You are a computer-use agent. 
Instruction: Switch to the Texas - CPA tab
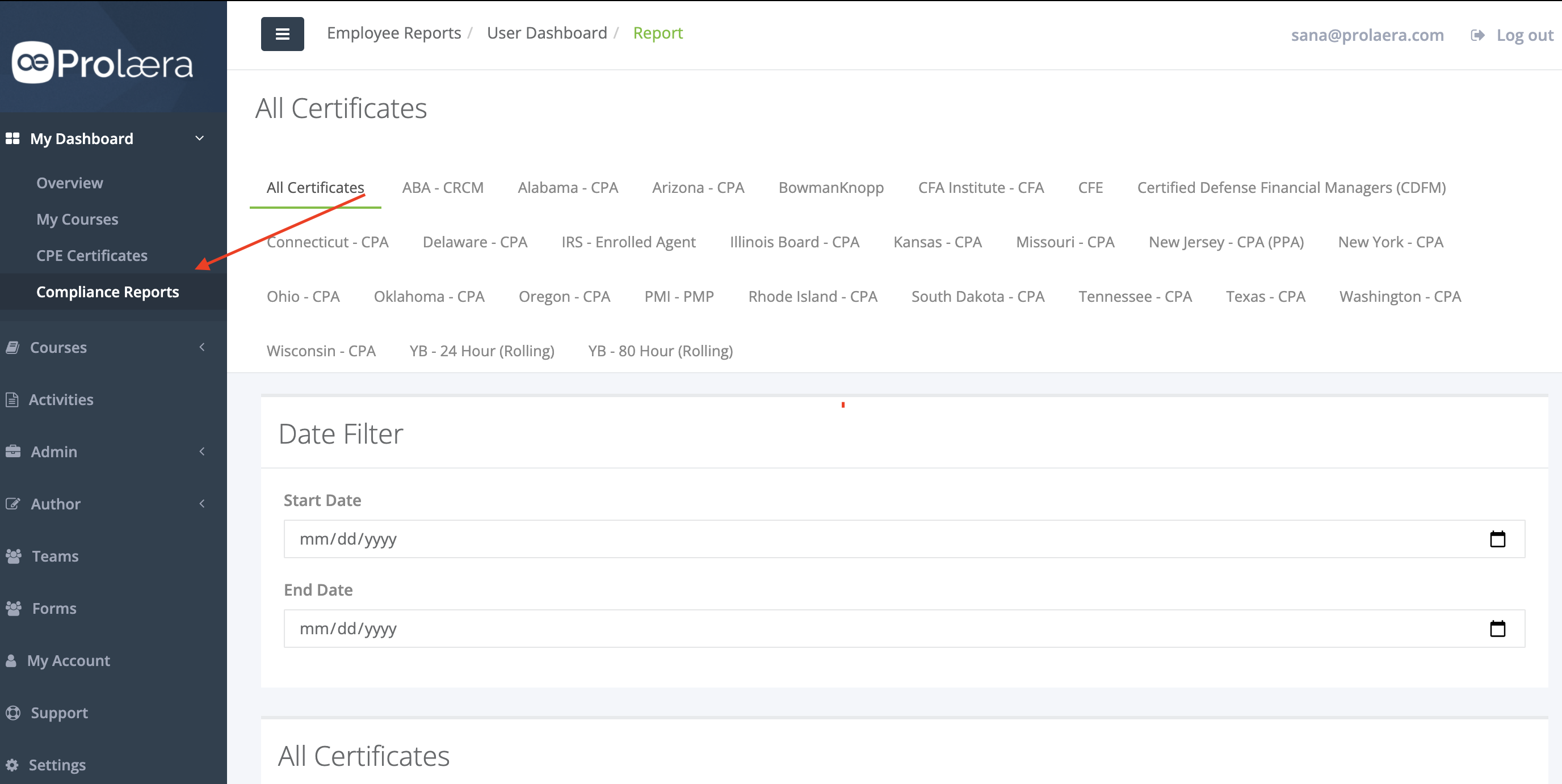[1266, 296]
